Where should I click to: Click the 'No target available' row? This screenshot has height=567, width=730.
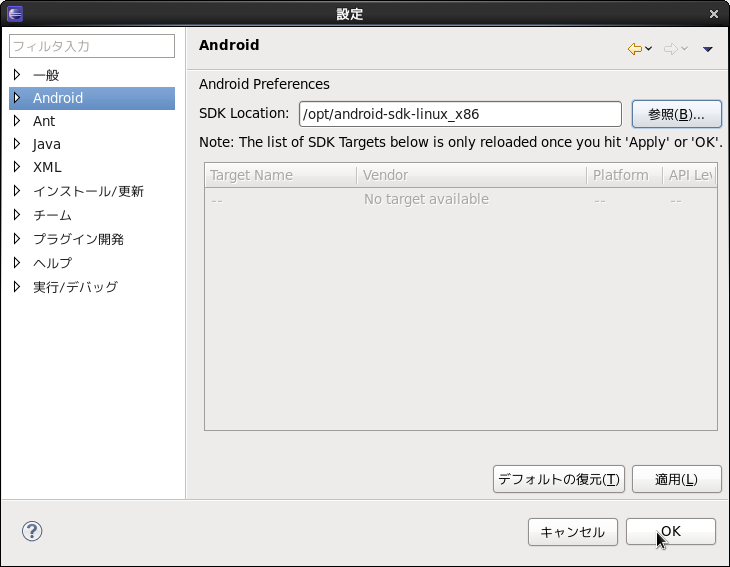(460, 200)
